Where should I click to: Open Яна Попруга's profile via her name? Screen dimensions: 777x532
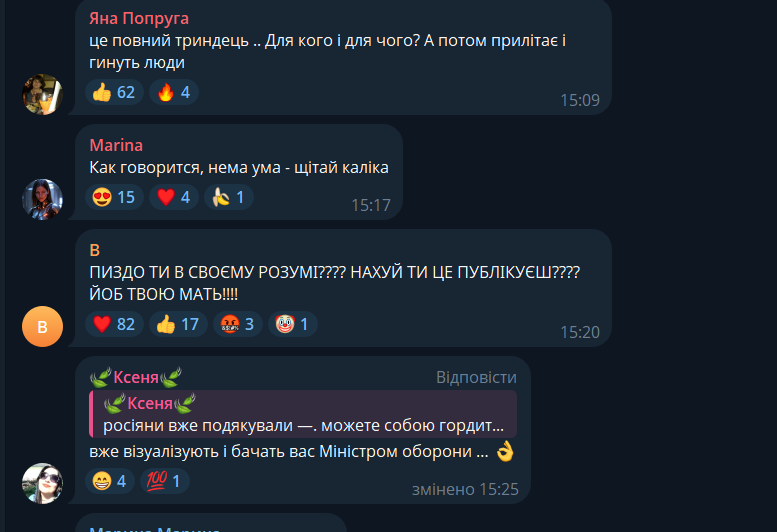point(139,18)
